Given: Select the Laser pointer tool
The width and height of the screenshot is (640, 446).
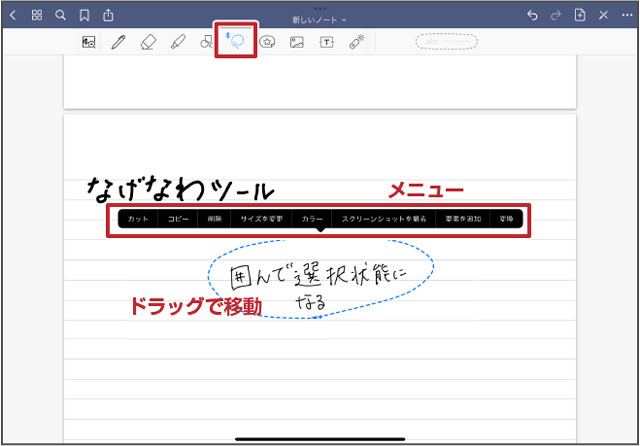Looking at the screenshot, I should tap(356, 42).
